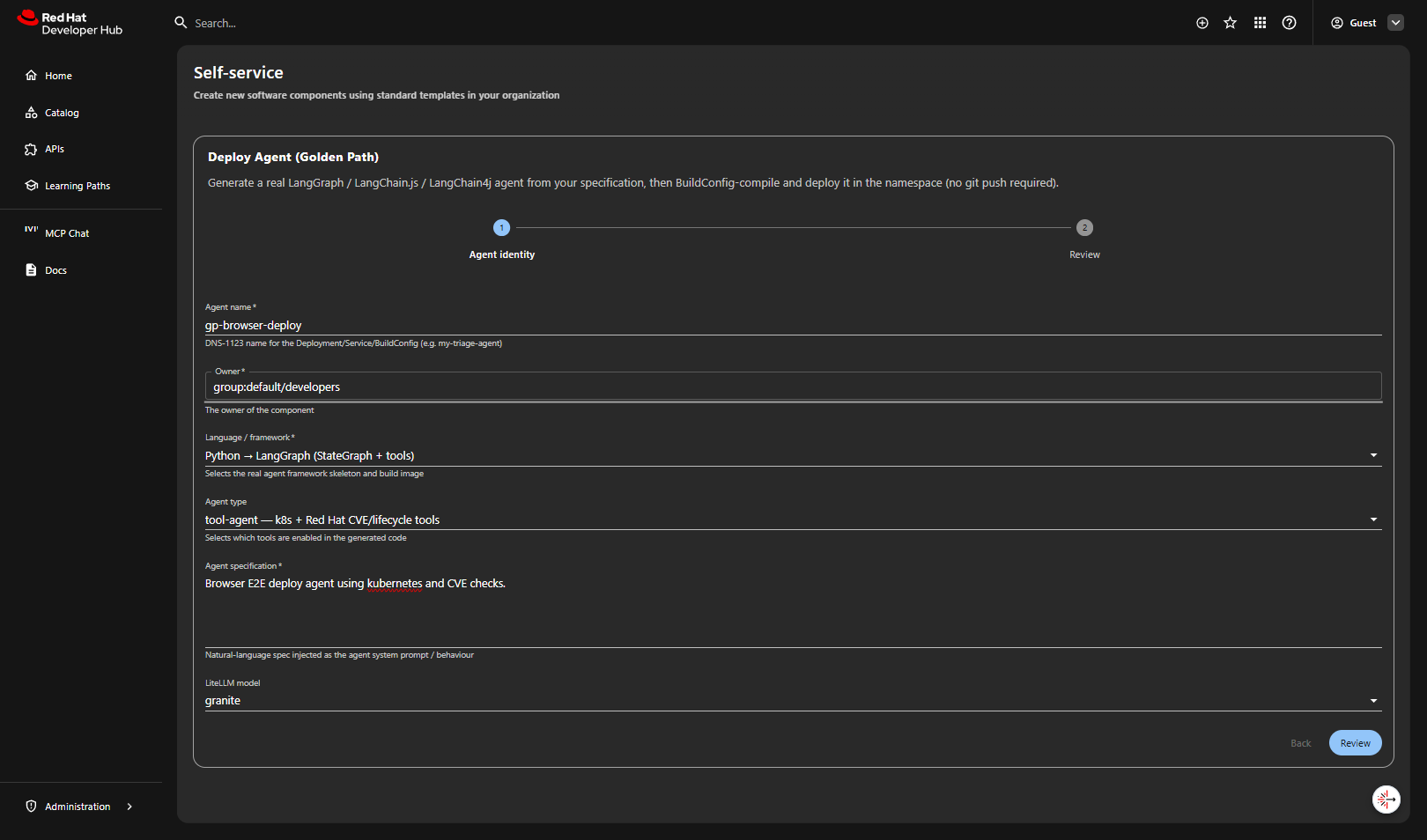Click the 'Natural-language spec injected' helper text
Image resolution: width=1427 pixels, height=840 pixels.
point(339,655)
